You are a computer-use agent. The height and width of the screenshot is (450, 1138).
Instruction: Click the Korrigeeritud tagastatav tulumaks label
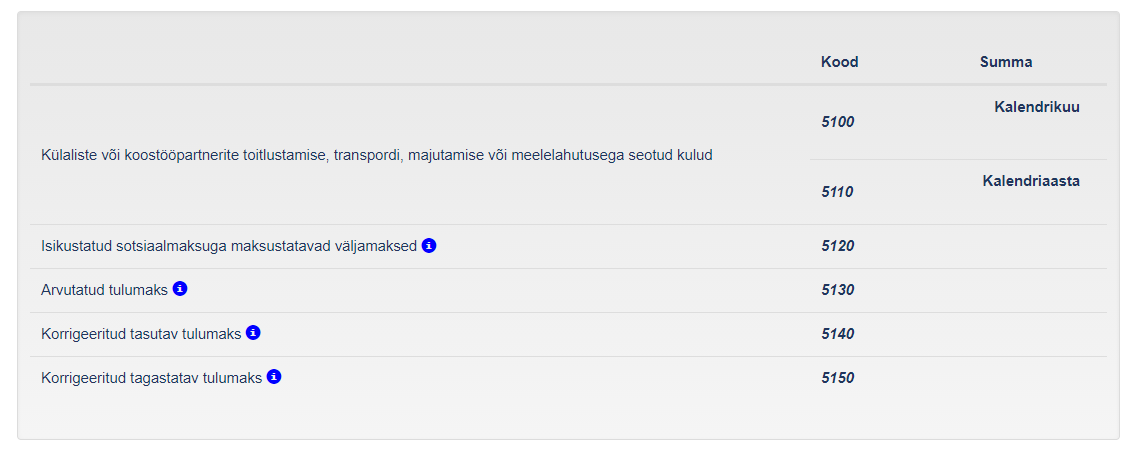coord(152,378)
